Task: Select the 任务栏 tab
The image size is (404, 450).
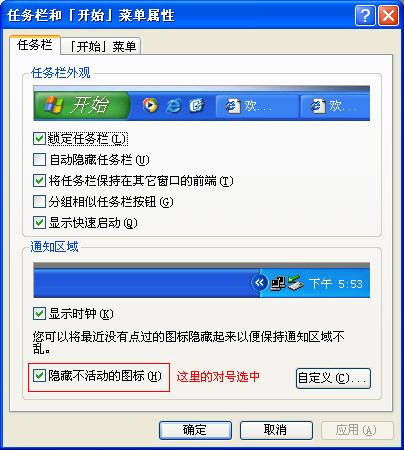Action: (35, 45)
